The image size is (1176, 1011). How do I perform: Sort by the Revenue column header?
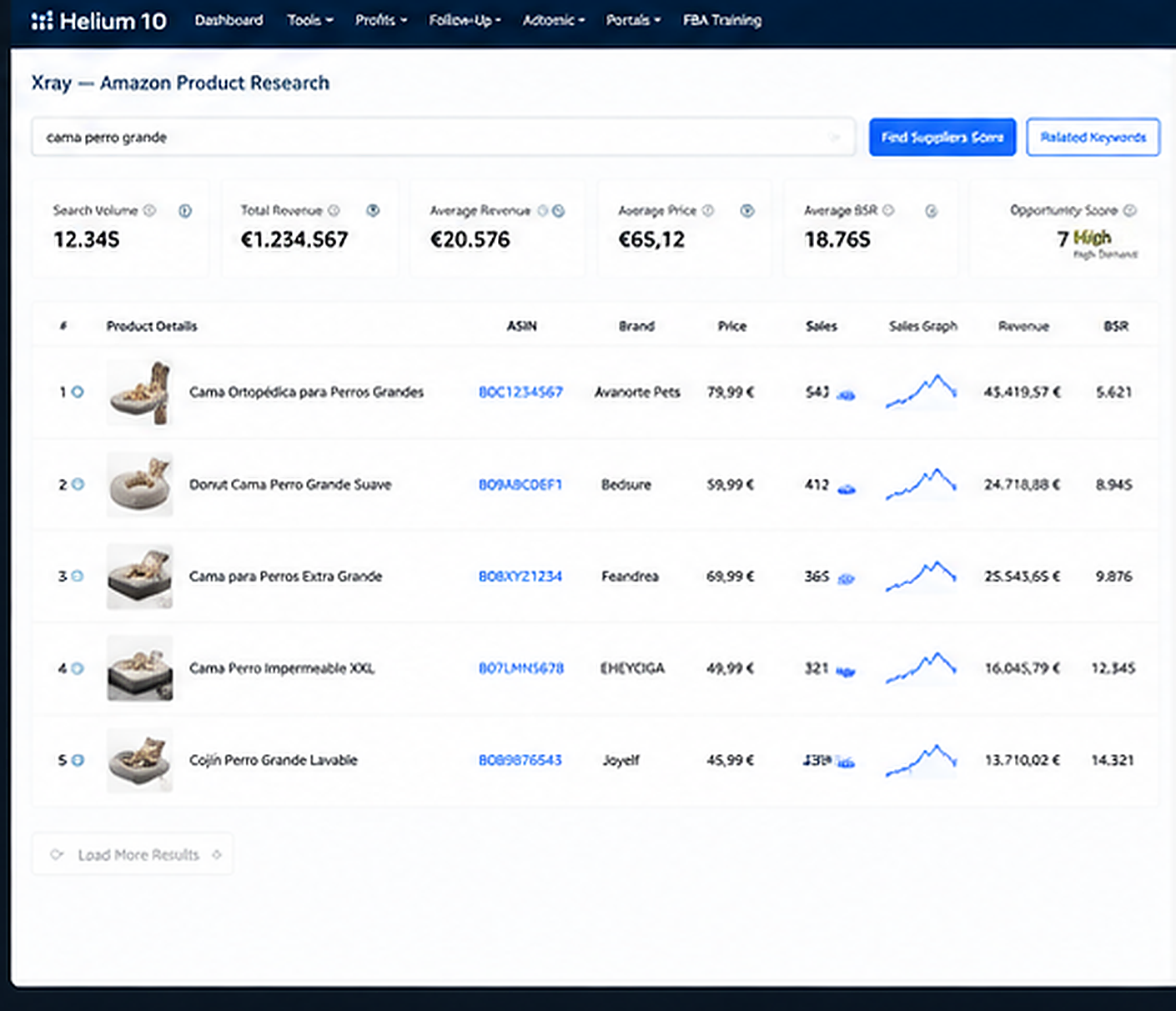pyautogui.click(x=1023, y=326)
